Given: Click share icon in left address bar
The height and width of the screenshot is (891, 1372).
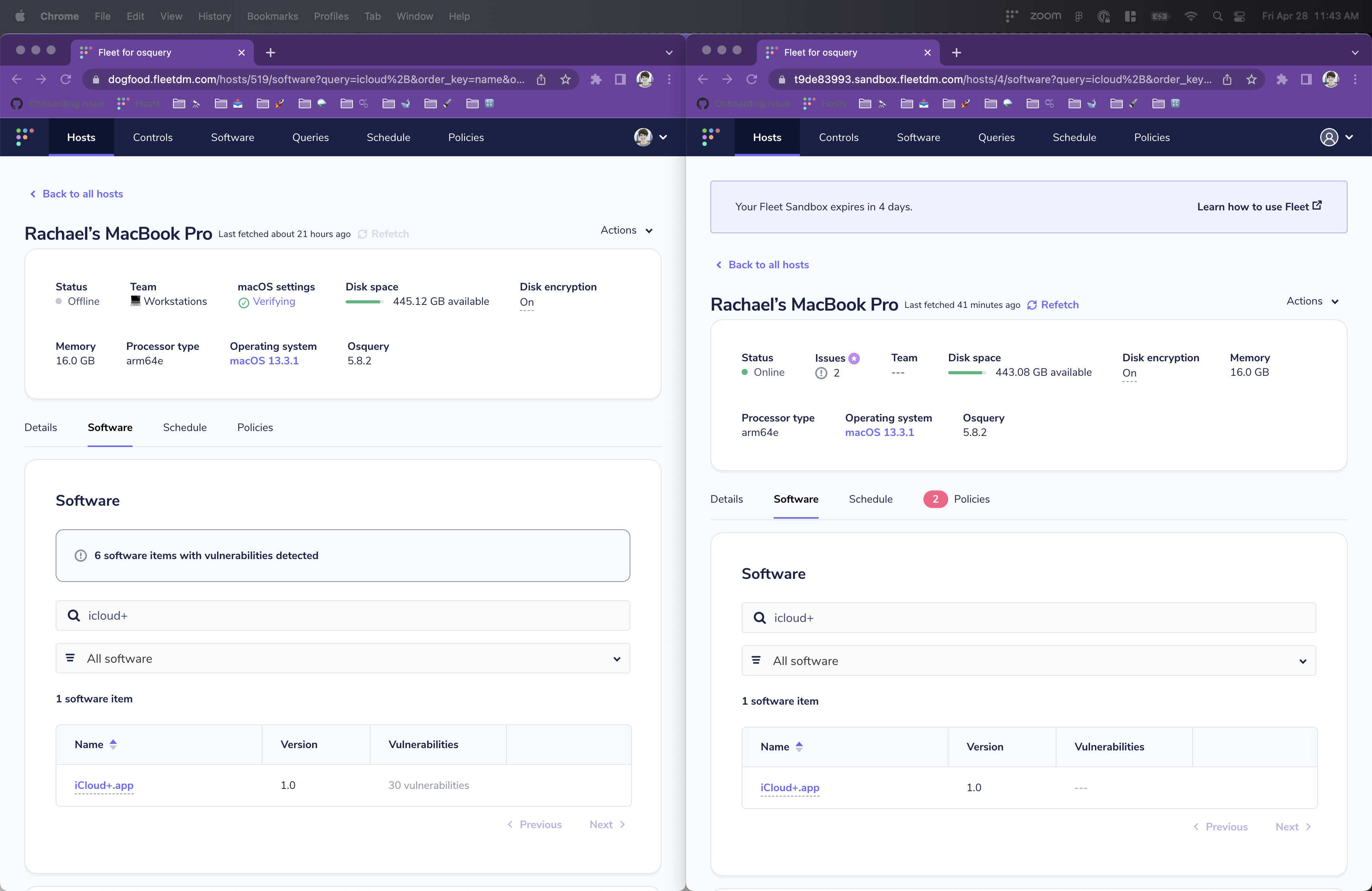Looking at the screenshot, I should coord(541,80).
